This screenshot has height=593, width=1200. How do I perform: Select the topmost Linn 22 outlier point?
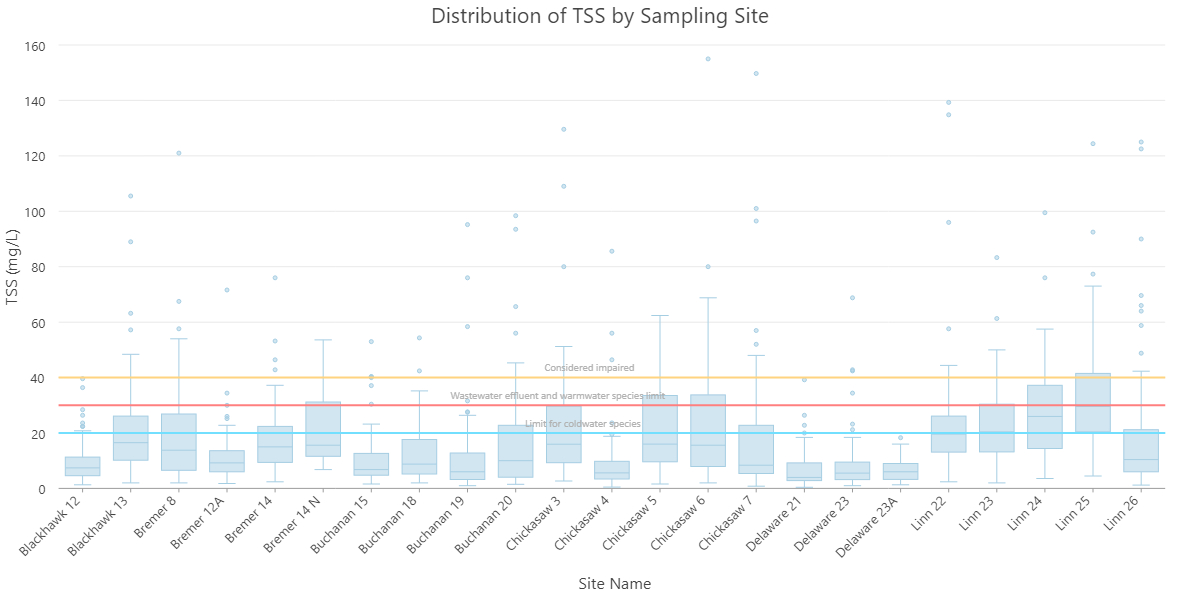(x=948, y=102)
